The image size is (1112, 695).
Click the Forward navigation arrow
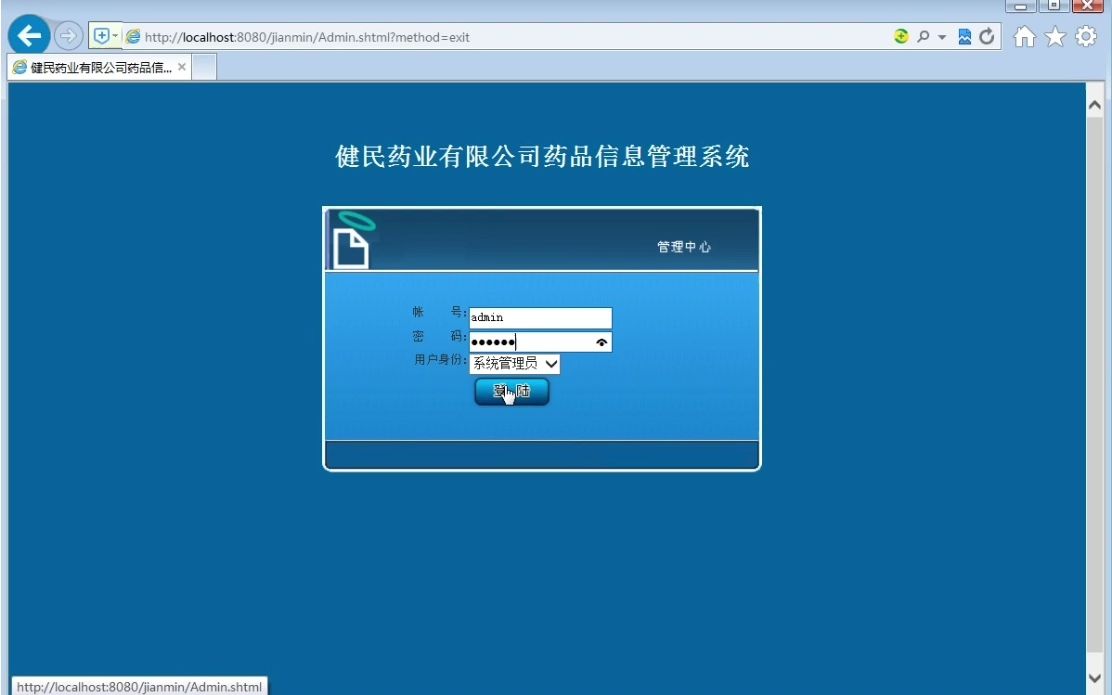(x=68, y=36)
